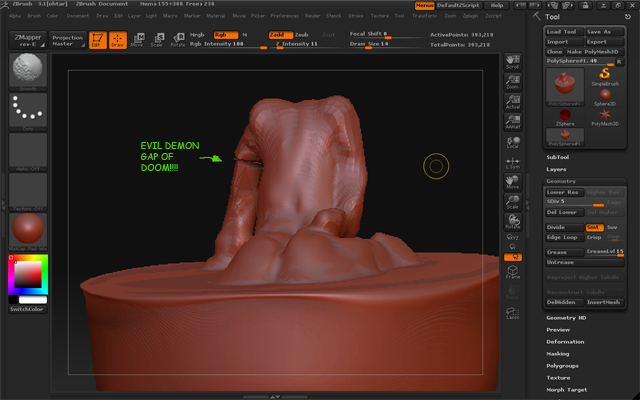The image size is (640, 400).
Task: Open the Alpha menu
Action: 15,16
